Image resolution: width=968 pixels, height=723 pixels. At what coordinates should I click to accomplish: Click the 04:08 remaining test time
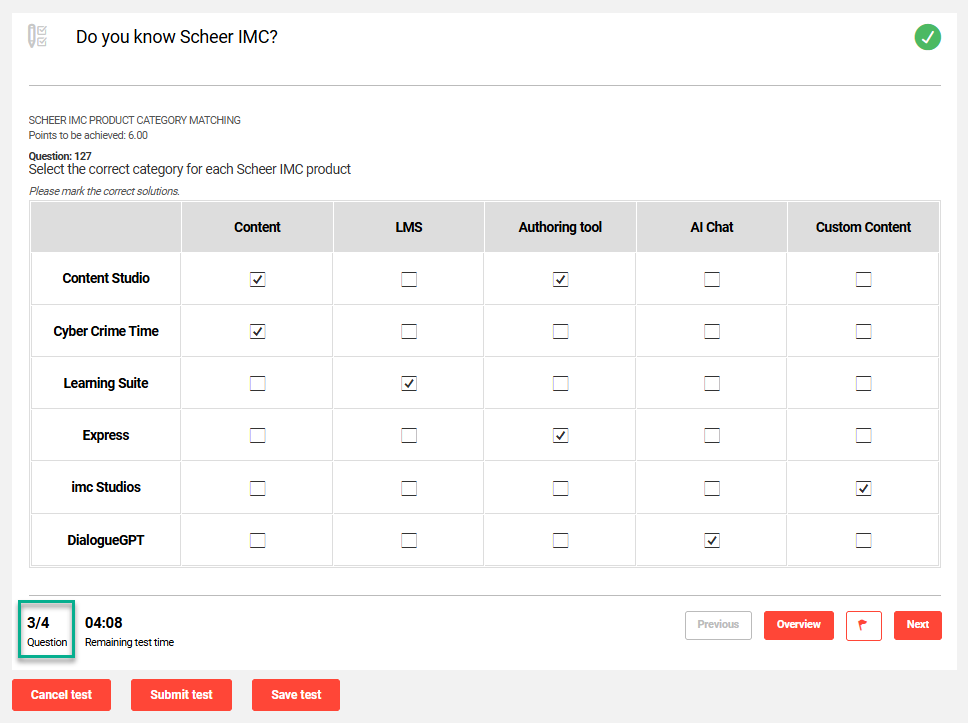pyautogui.click(x=104, y=623)
